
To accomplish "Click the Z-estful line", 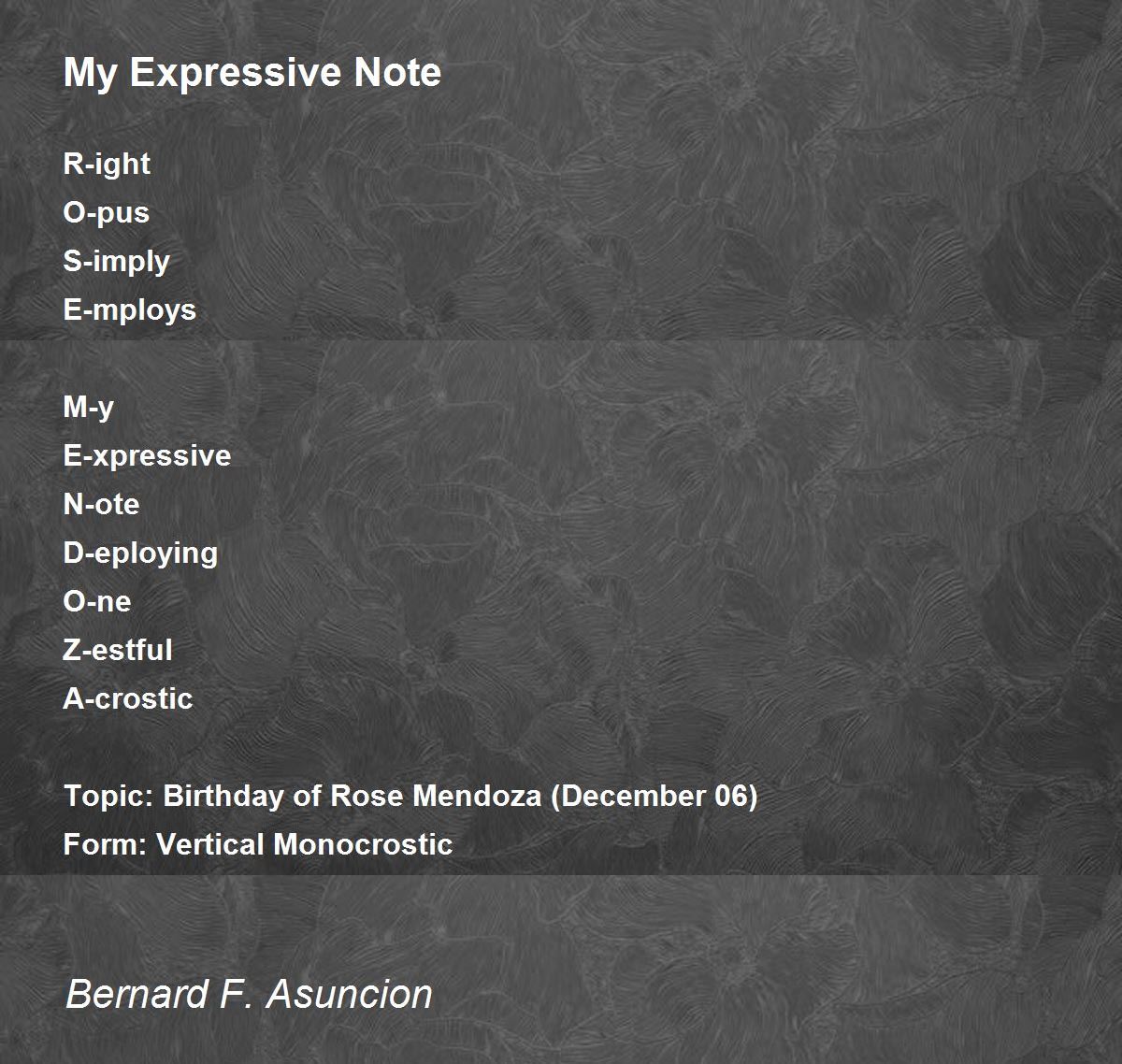I will coord(118,650).
